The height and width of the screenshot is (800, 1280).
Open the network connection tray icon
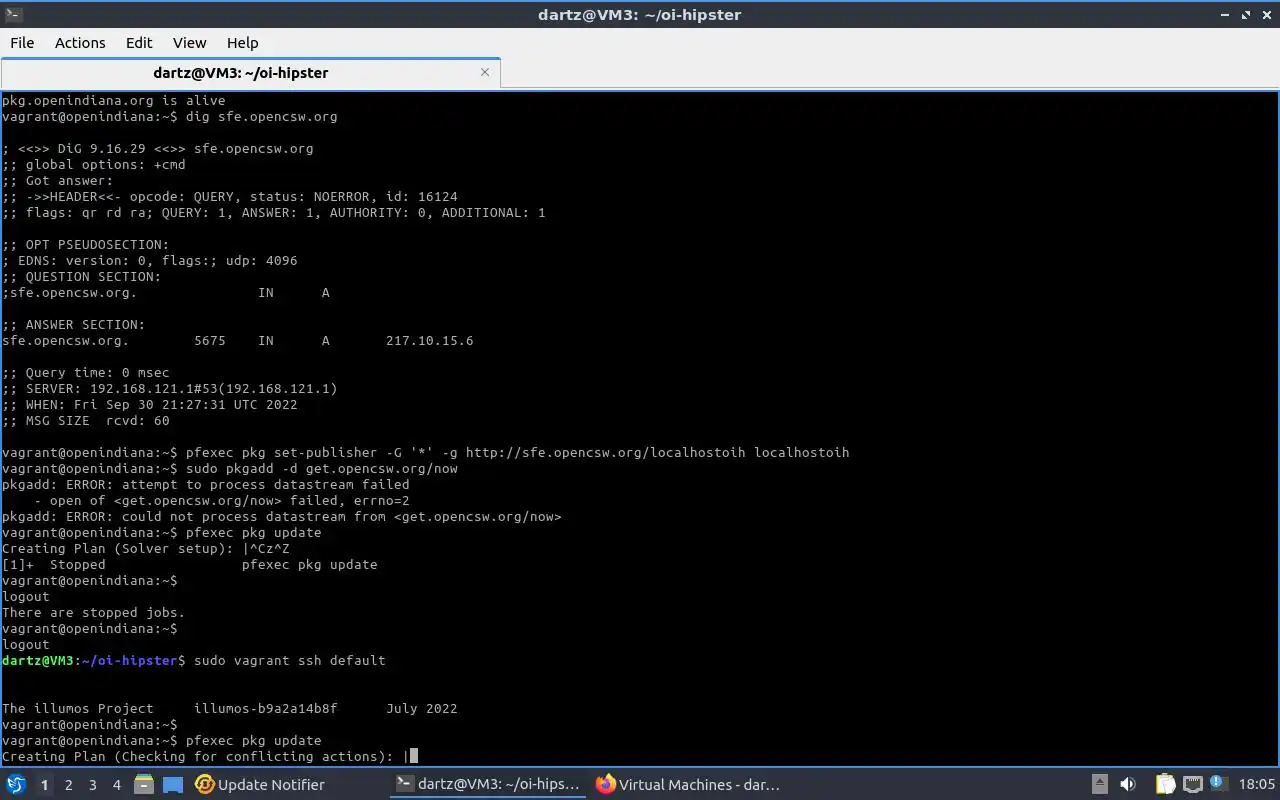pyautogui.click(x=1192, y=784)
